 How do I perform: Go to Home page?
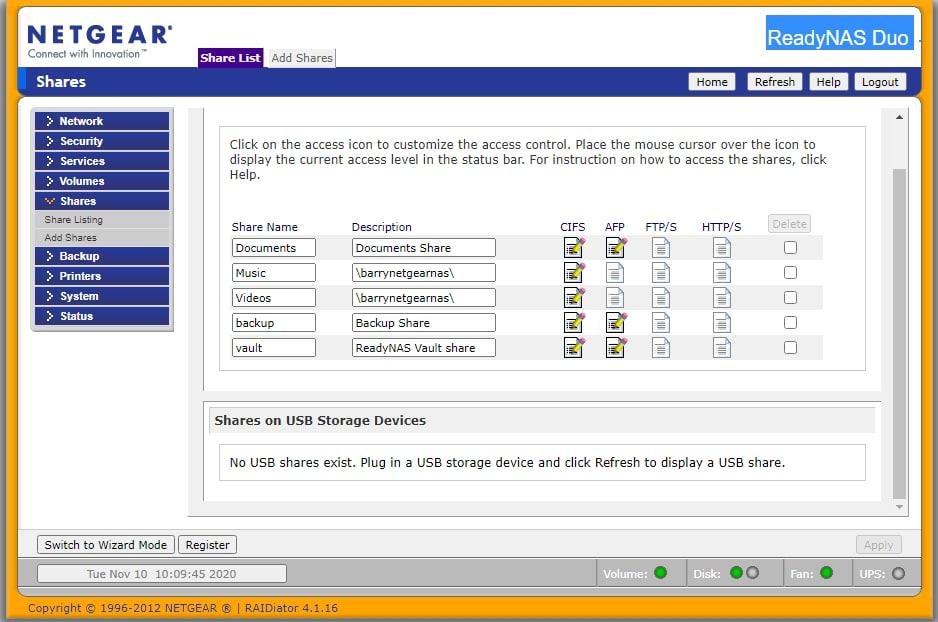(712, 82)
